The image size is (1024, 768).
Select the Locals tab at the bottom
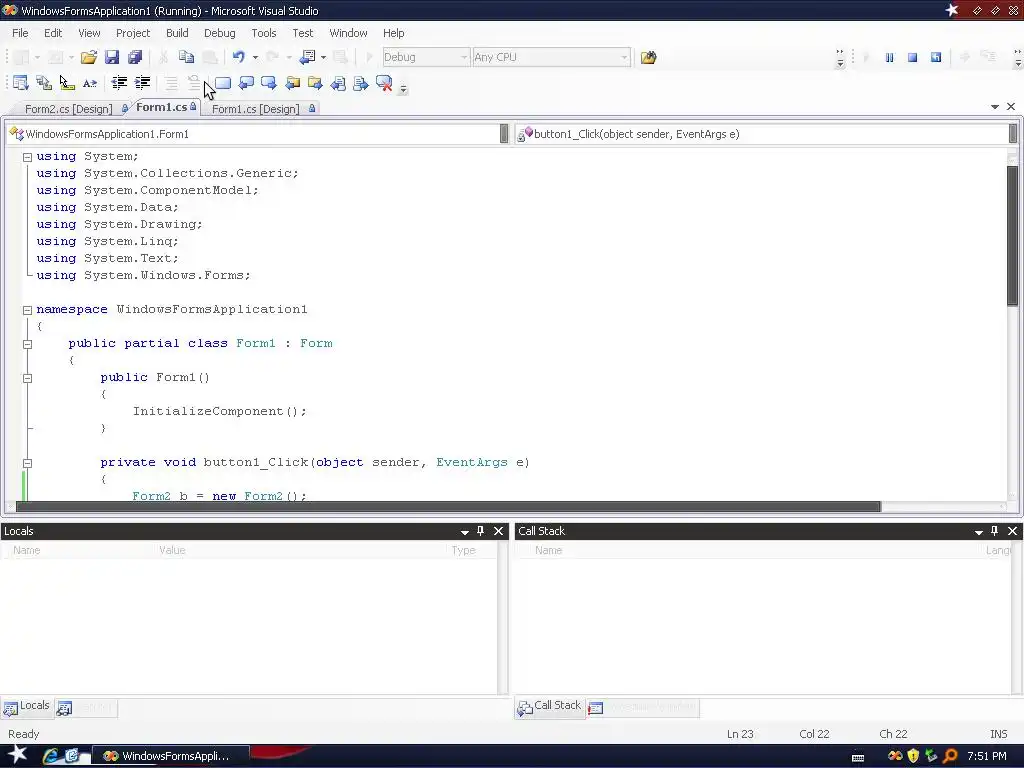tap(27, 706)
